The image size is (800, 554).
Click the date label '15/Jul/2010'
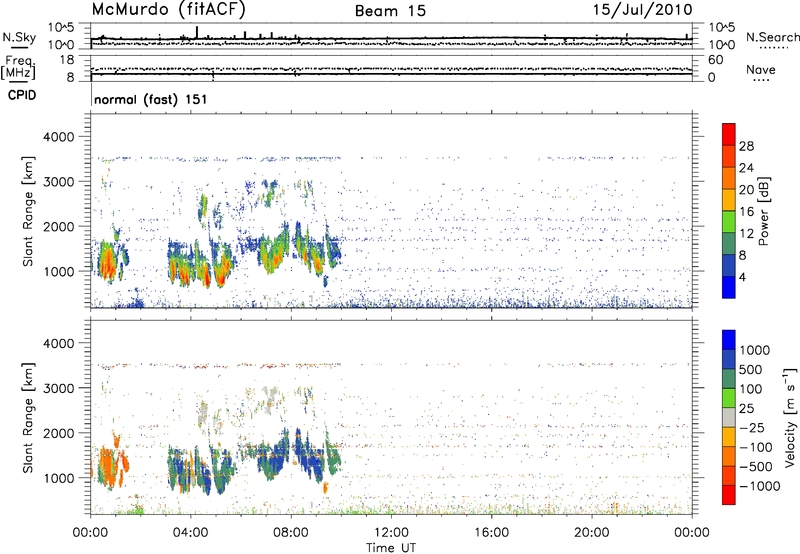coord(642,10)
